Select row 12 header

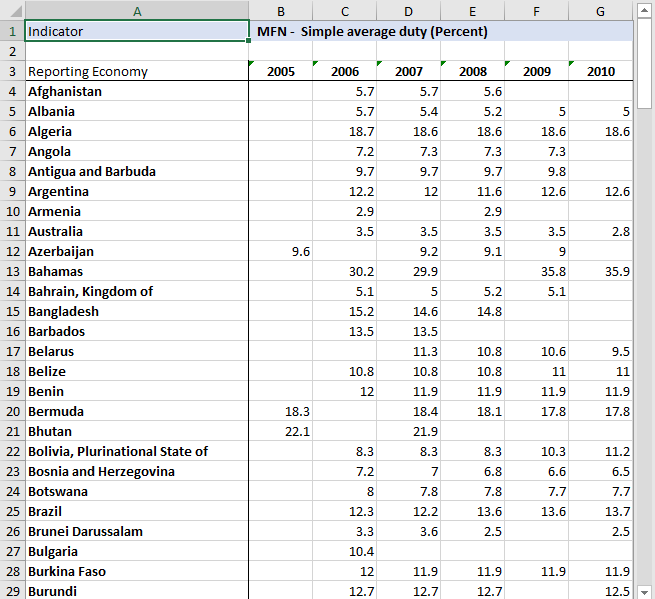point(12,251)
